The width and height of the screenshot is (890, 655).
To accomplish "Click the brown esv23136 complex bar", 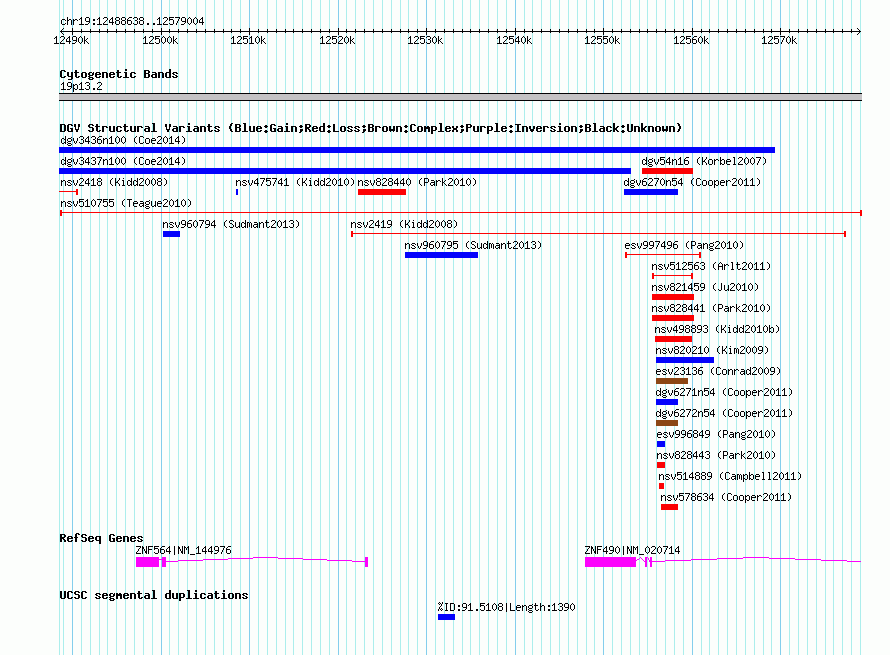I will click(672, 381).
